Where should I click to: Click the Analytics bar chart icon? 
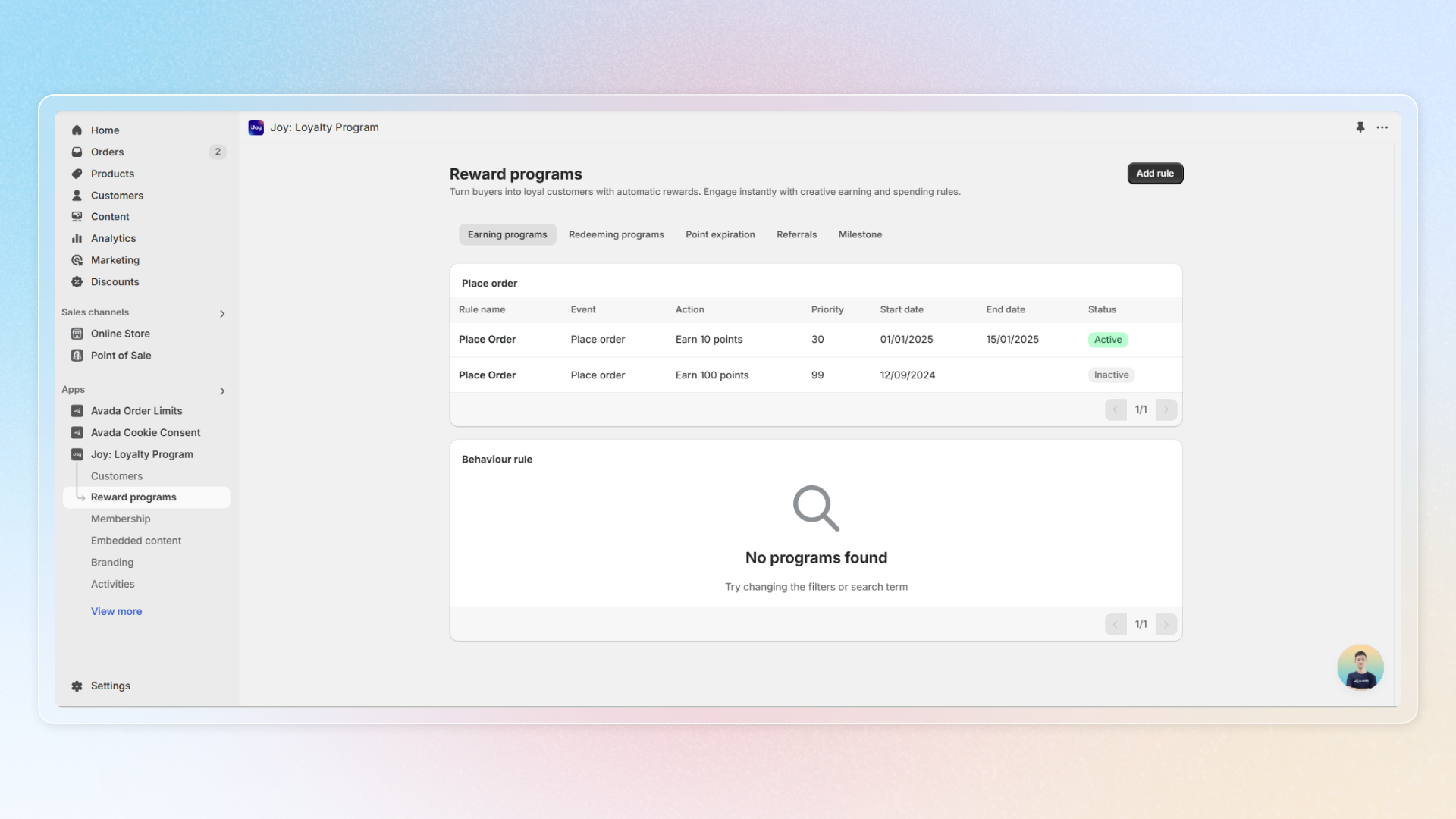tap(77, 238)
